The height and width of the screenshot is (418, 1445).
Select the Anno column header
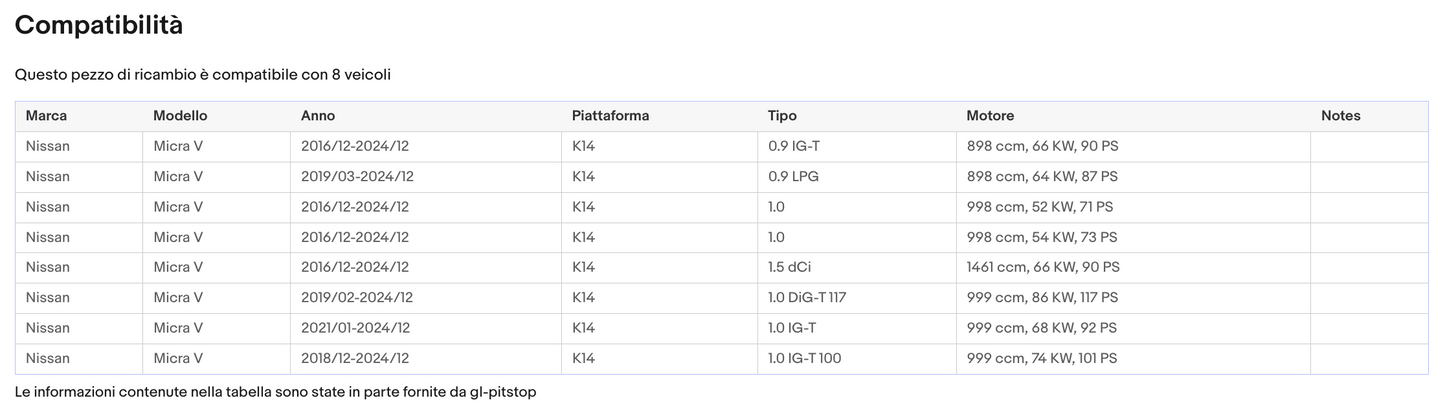pos(318,116)
